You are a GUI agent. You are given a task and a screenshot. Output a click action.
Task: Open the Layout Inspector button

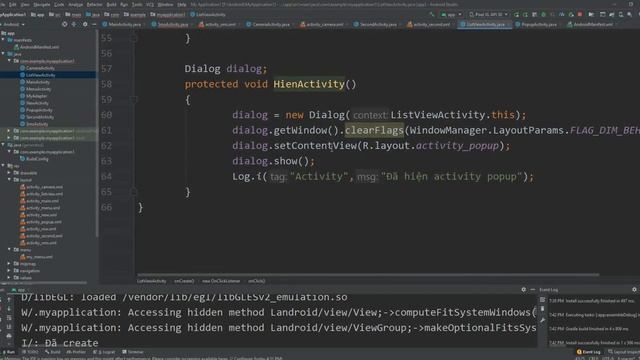(x=623, y=352)
